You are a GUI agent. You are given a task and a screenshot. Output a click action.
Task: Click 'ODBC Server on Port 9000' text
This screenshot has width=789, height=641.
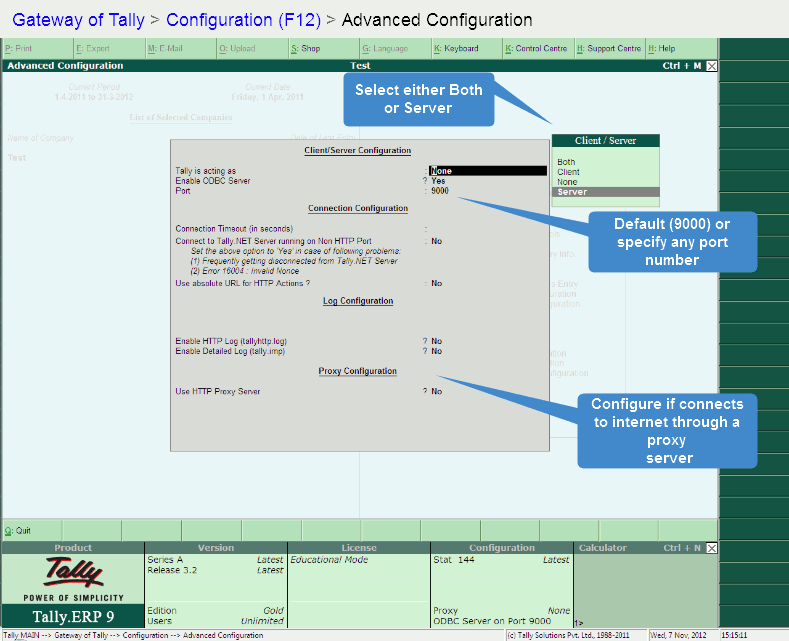tap(492, 621)
